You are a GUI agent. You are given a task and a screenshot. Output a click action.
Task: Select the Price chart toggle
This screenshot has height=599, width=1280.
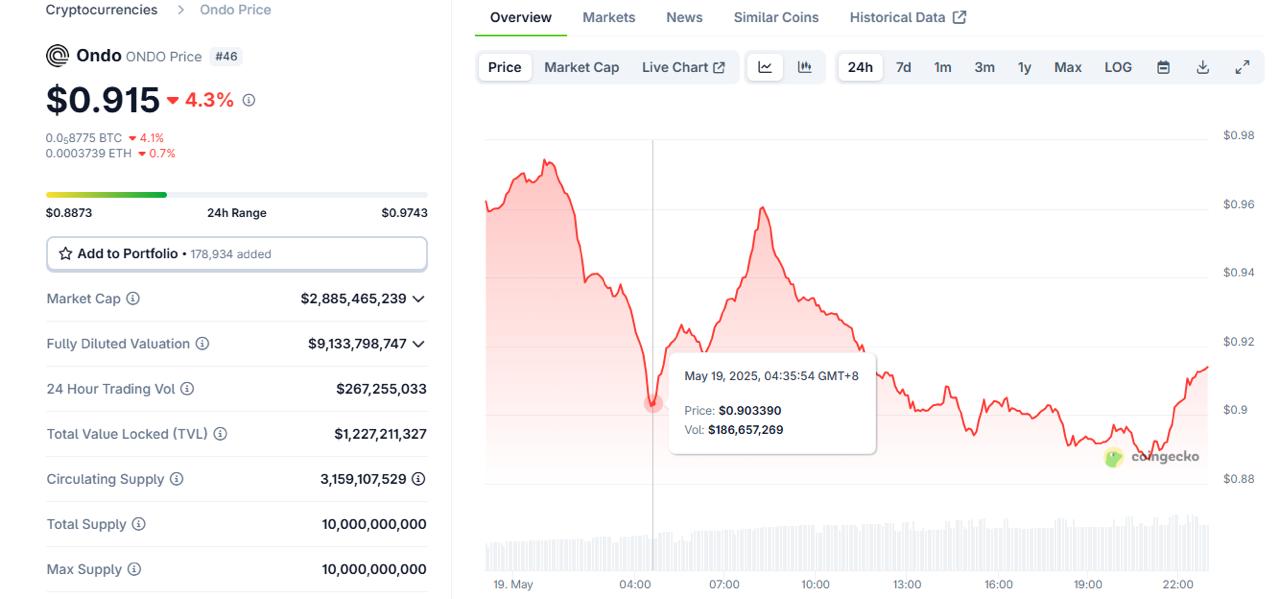coord(504,67)
